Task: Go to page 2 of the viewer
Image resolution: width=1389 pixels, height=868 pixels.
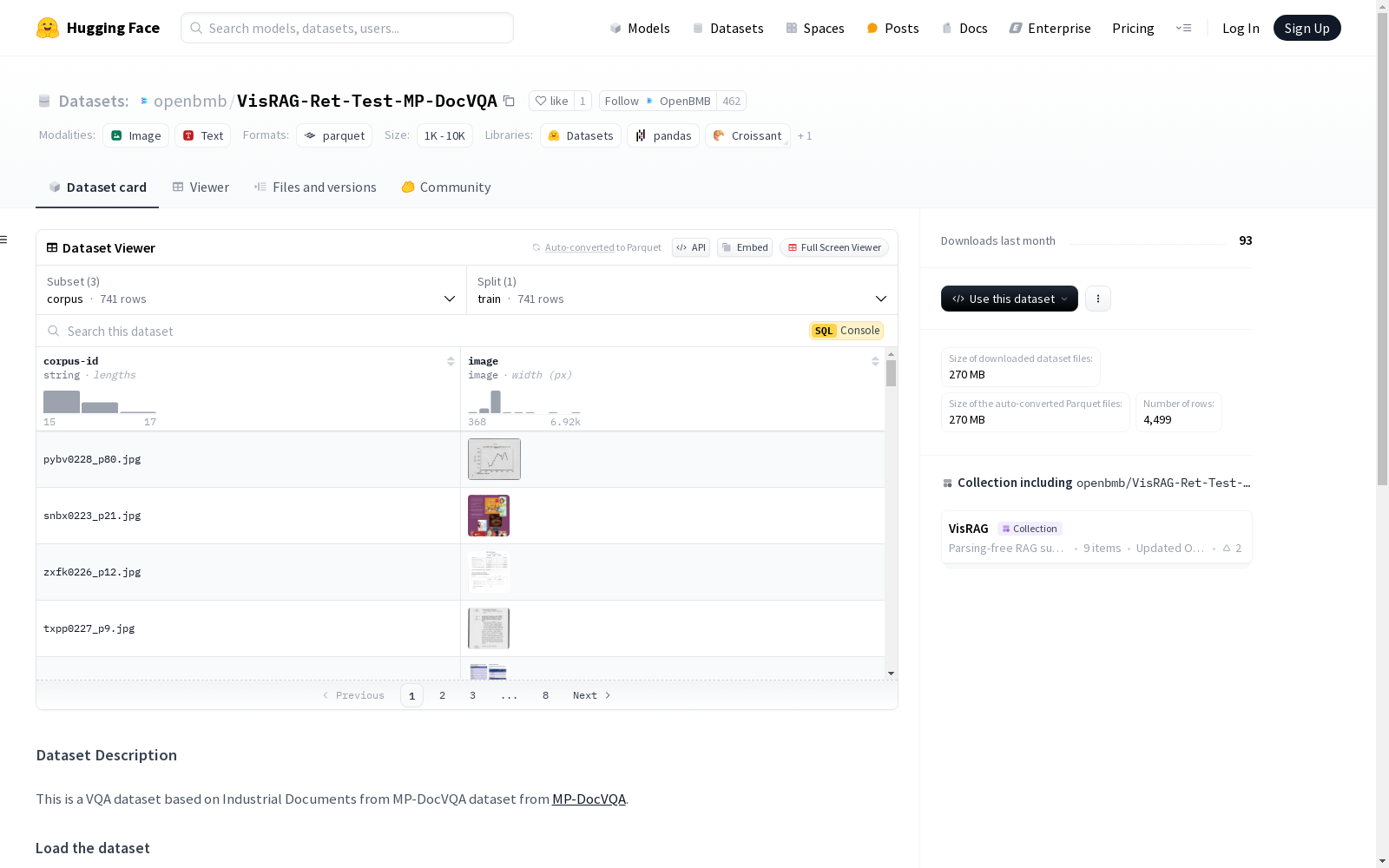Action: pyautogui.click(x=442, y=695)
